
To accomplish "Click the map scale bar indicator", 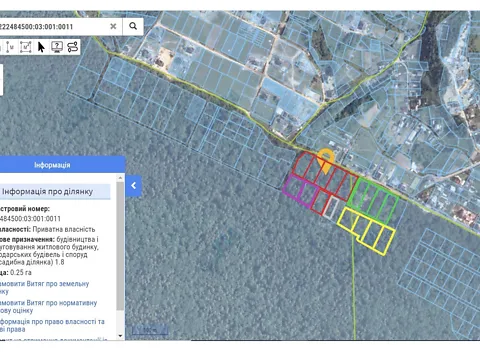I will pyautogui.click(x=150, y=330).
